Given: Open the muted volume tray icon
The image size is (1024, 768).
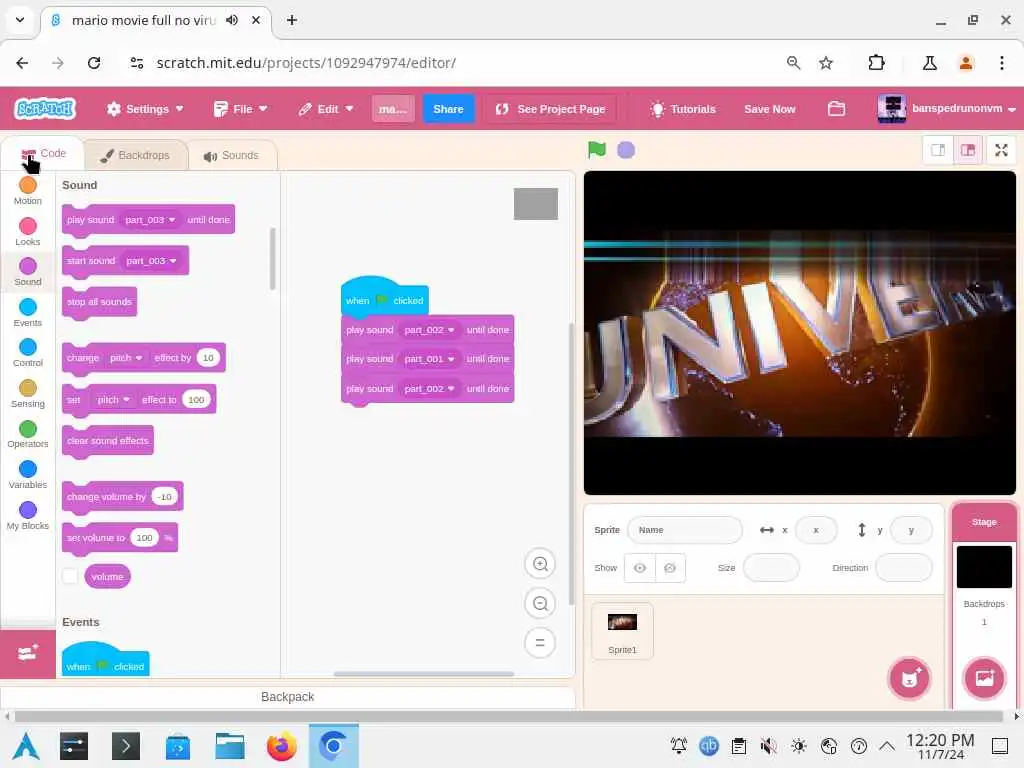Looking at the screenshot, I should 768,745.
